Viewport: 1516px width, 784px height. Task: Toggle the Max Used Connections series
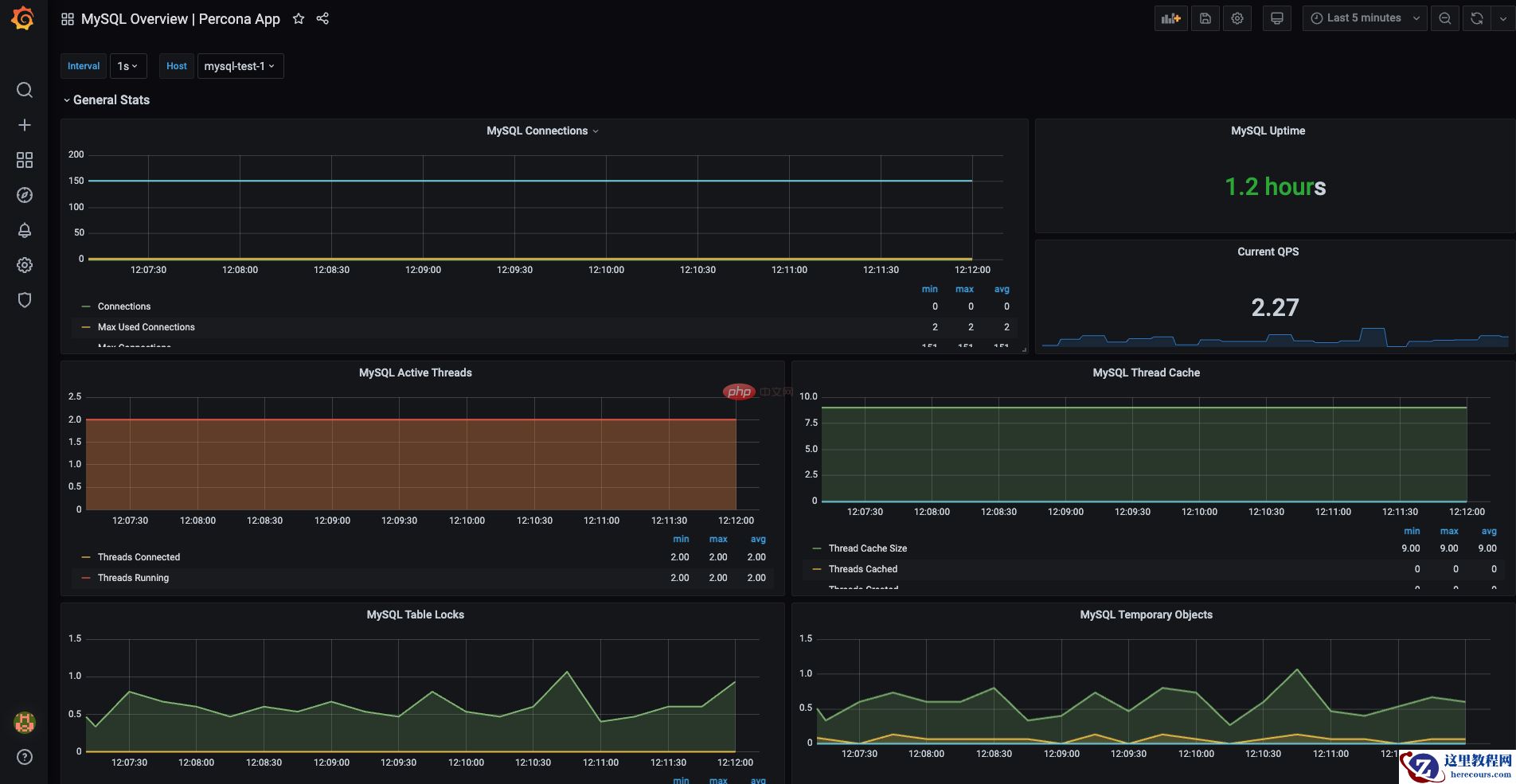147,327
